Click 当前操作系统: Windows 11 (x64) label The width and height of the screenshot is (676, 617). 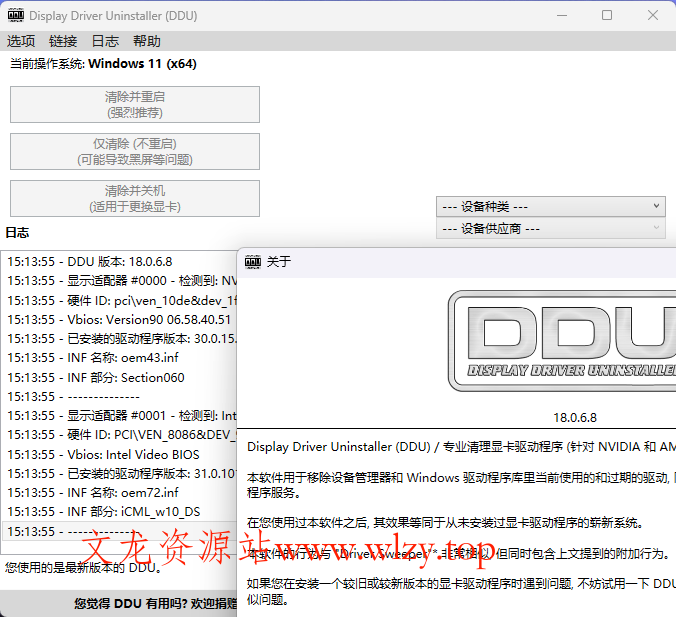(x=103, y=64)
